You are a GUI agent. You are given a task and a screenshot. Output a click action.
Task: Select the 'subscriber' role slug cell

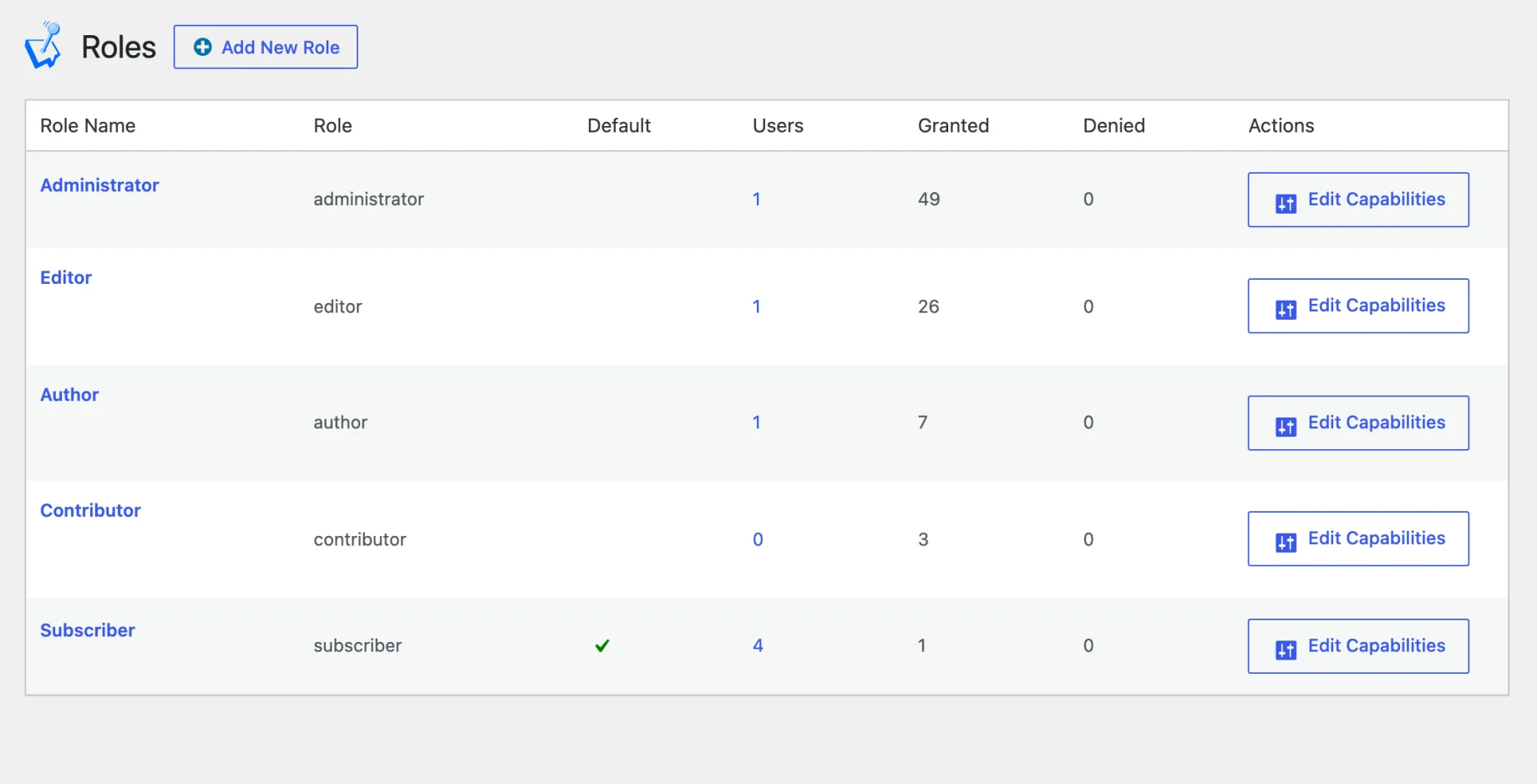(x=358, y=645)
